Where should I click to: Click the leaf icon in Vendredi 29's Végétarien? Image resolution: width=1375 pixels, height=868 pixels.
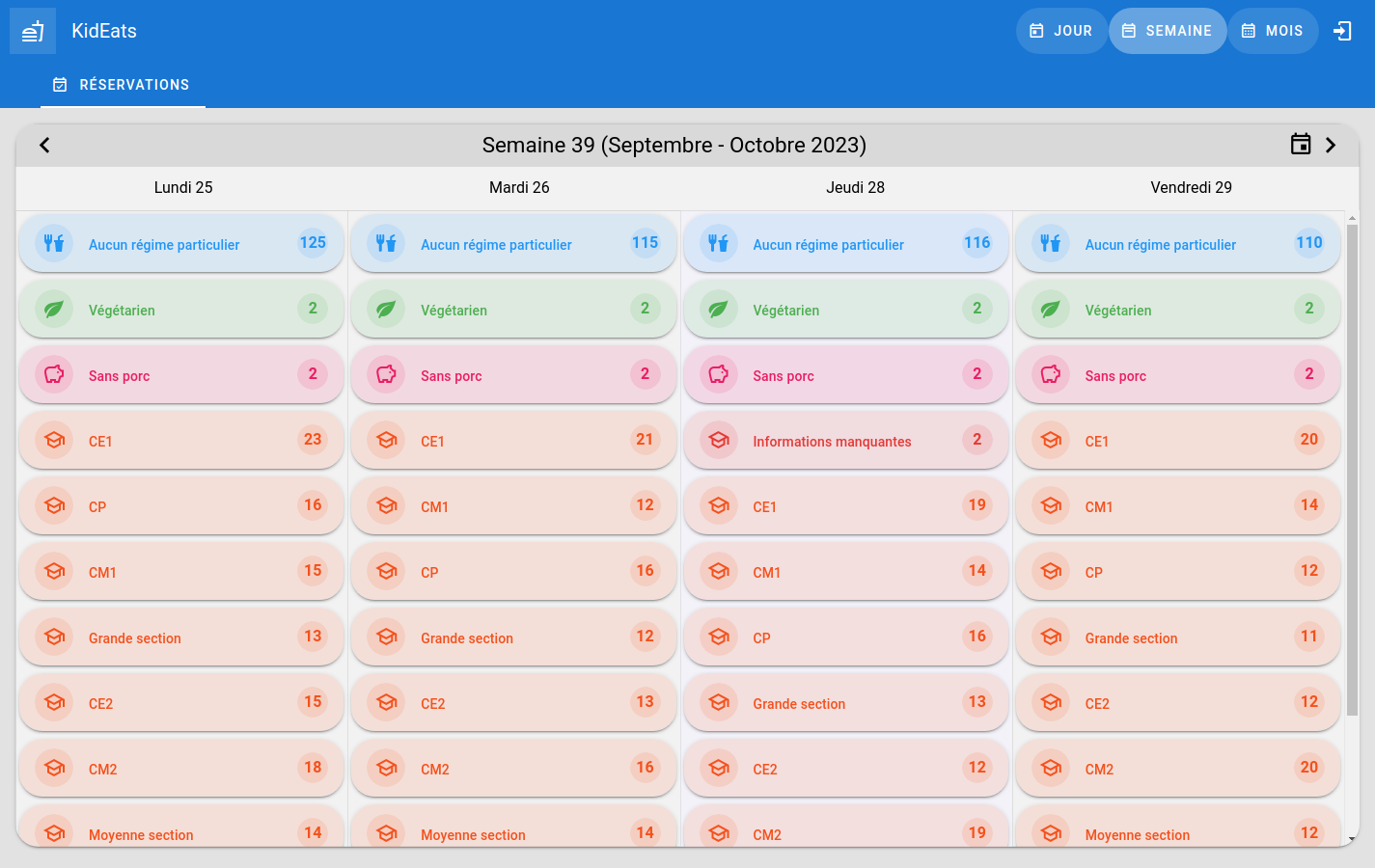(1051, 309)
